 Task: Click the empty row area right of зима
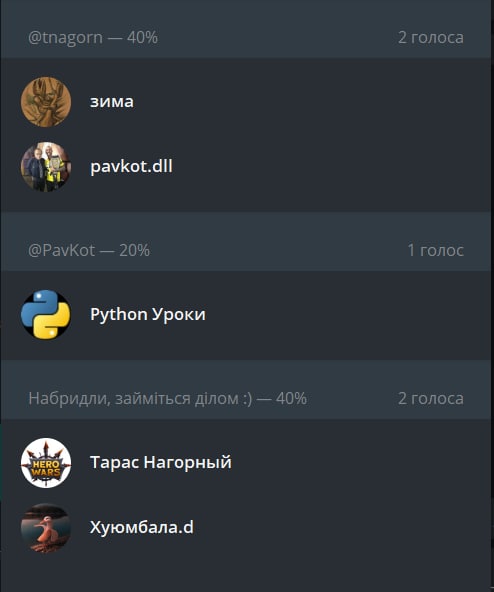(313, 102)
